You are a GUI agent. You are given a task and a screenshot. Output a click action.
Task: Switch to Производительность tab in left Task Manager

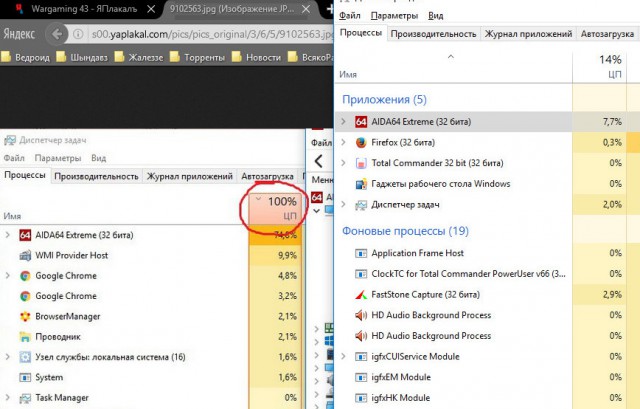[96, 176]
